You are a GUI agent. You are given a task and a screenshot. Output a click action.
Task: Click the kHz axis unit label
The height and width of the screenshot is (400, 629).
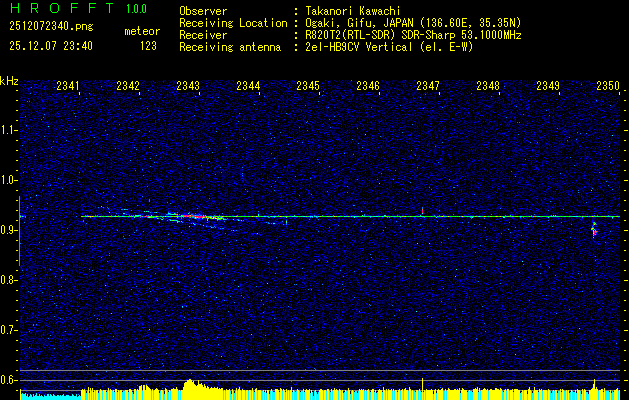pyautogui.click(x=9, y=80)
